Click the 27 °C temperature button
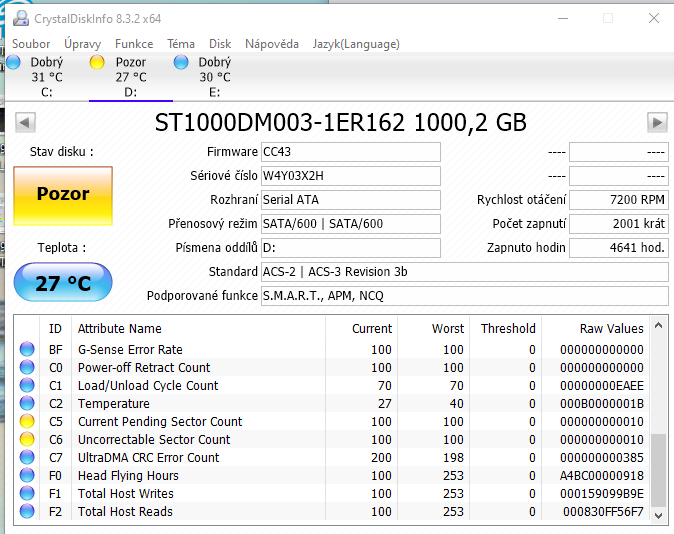The height and width of the screenshot is (534, 674). [63, 283]
